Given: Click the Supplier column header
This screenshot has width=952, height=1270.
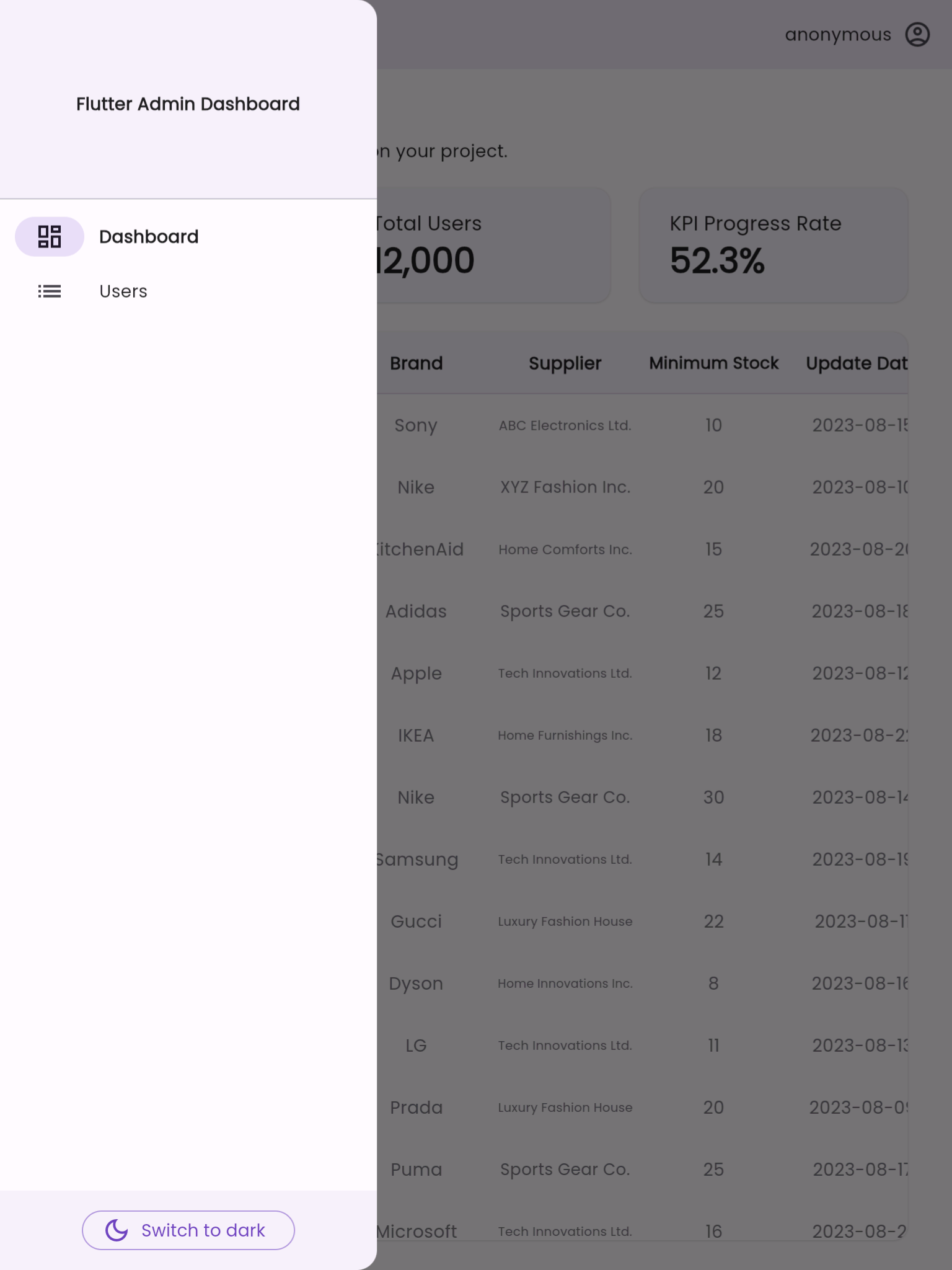Looking at the screenshot, I should pyautogui.click(x=565, y=363).
